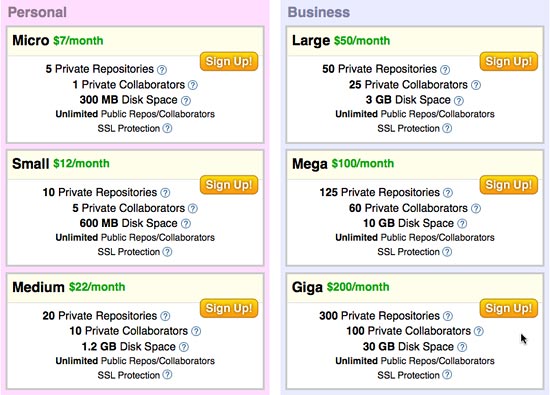Open help icon beside 20 Private Repositories
The image size is (550, 395).
coord(165,316)
